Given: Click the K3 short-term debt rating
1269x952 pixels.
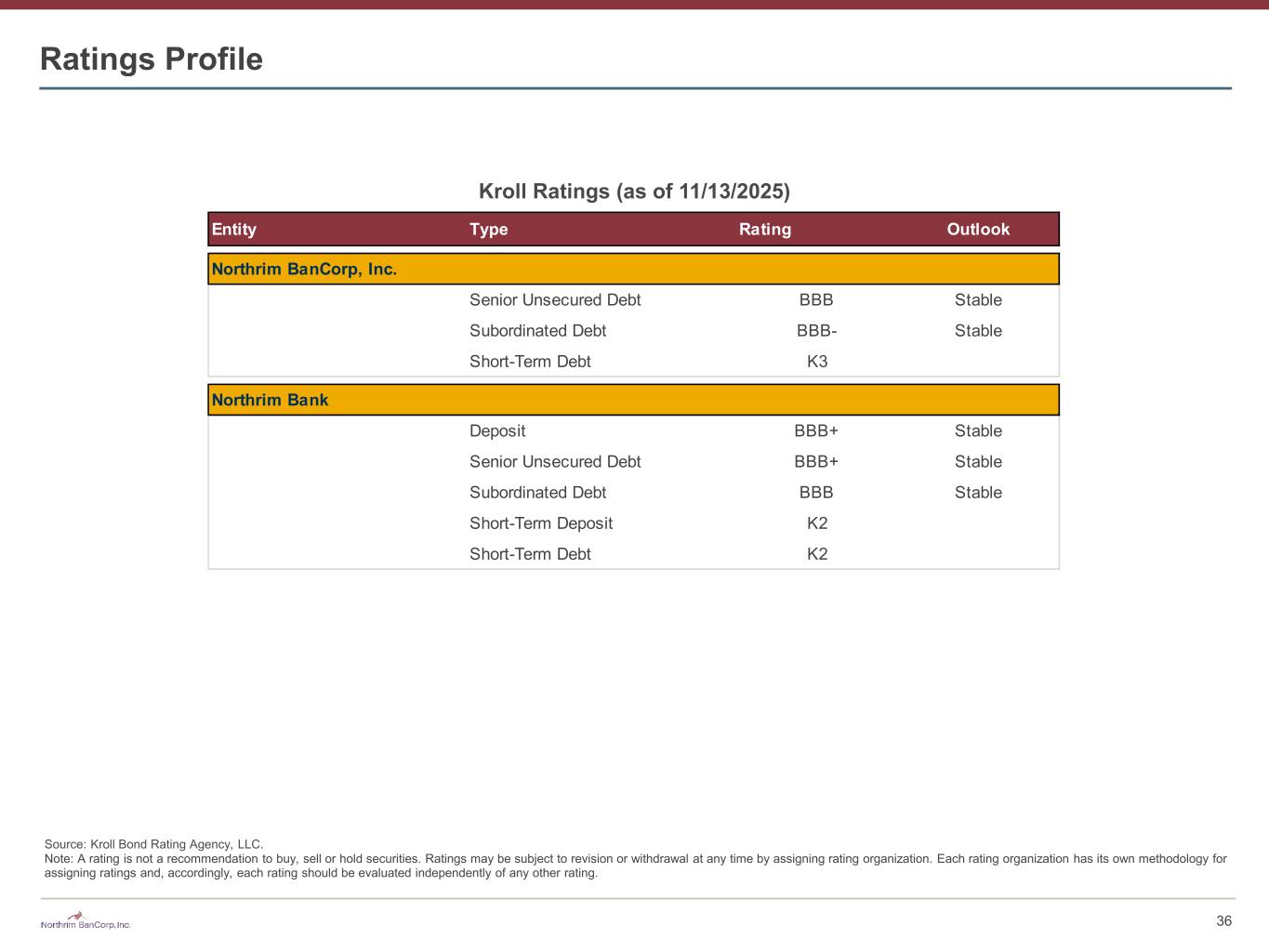Looking at the screenshot, I should [x=816, y=362].
